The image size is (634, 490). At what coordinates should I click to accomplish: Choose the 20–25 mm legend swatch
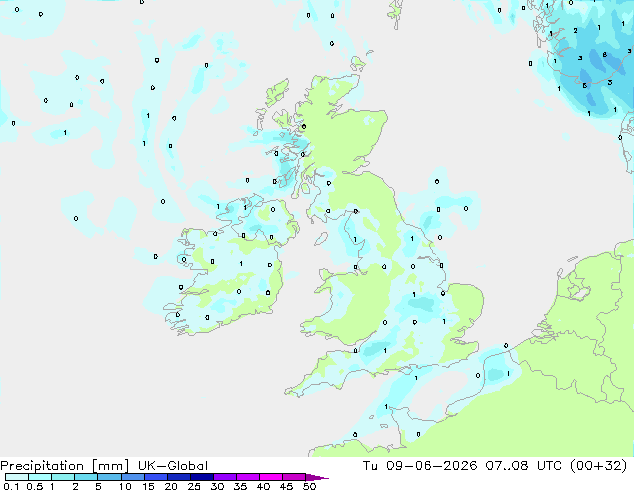coord(179,477)
